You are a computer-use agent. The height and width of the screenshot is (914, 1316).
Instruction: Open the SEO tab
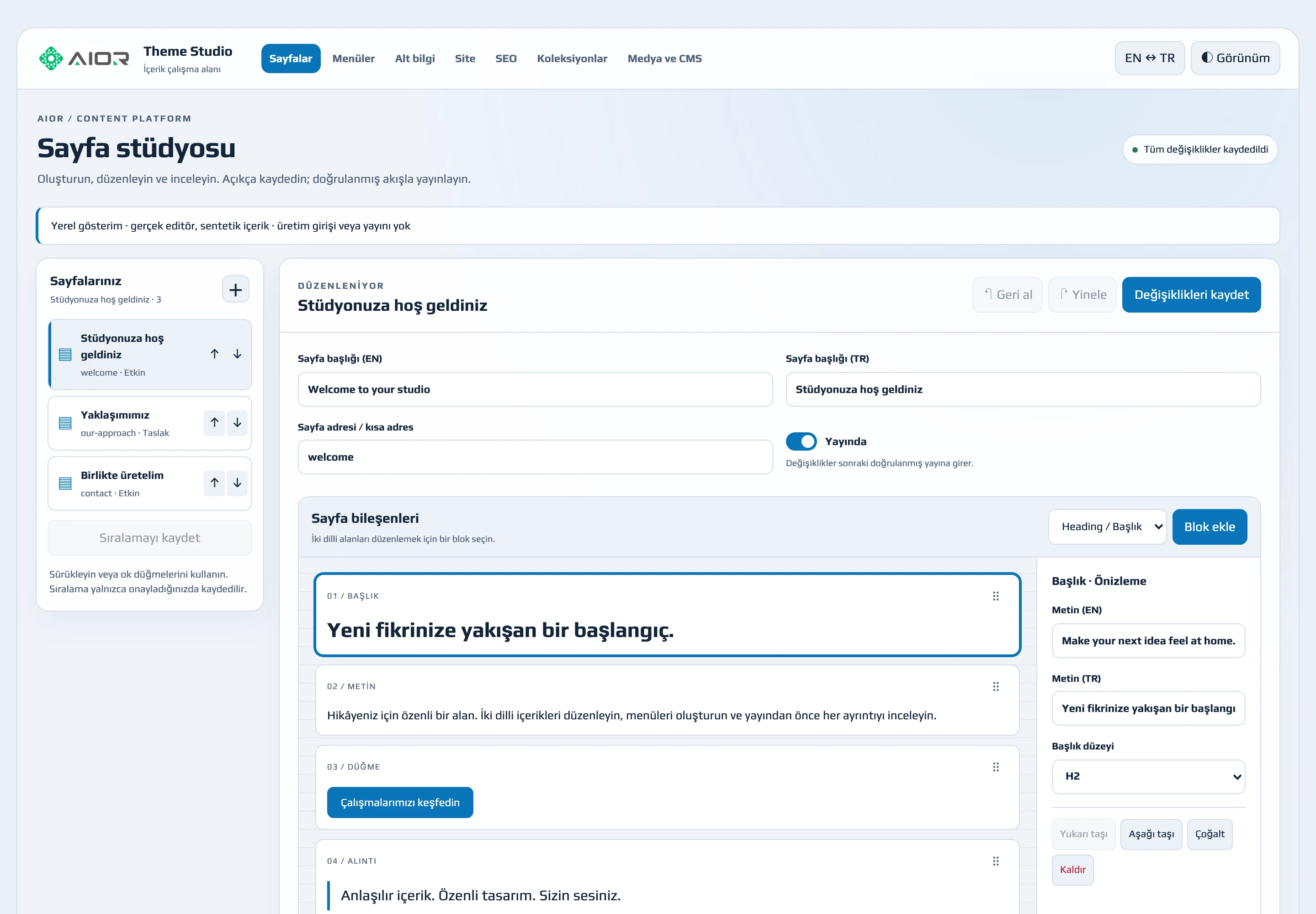click(x=506, y=58)
